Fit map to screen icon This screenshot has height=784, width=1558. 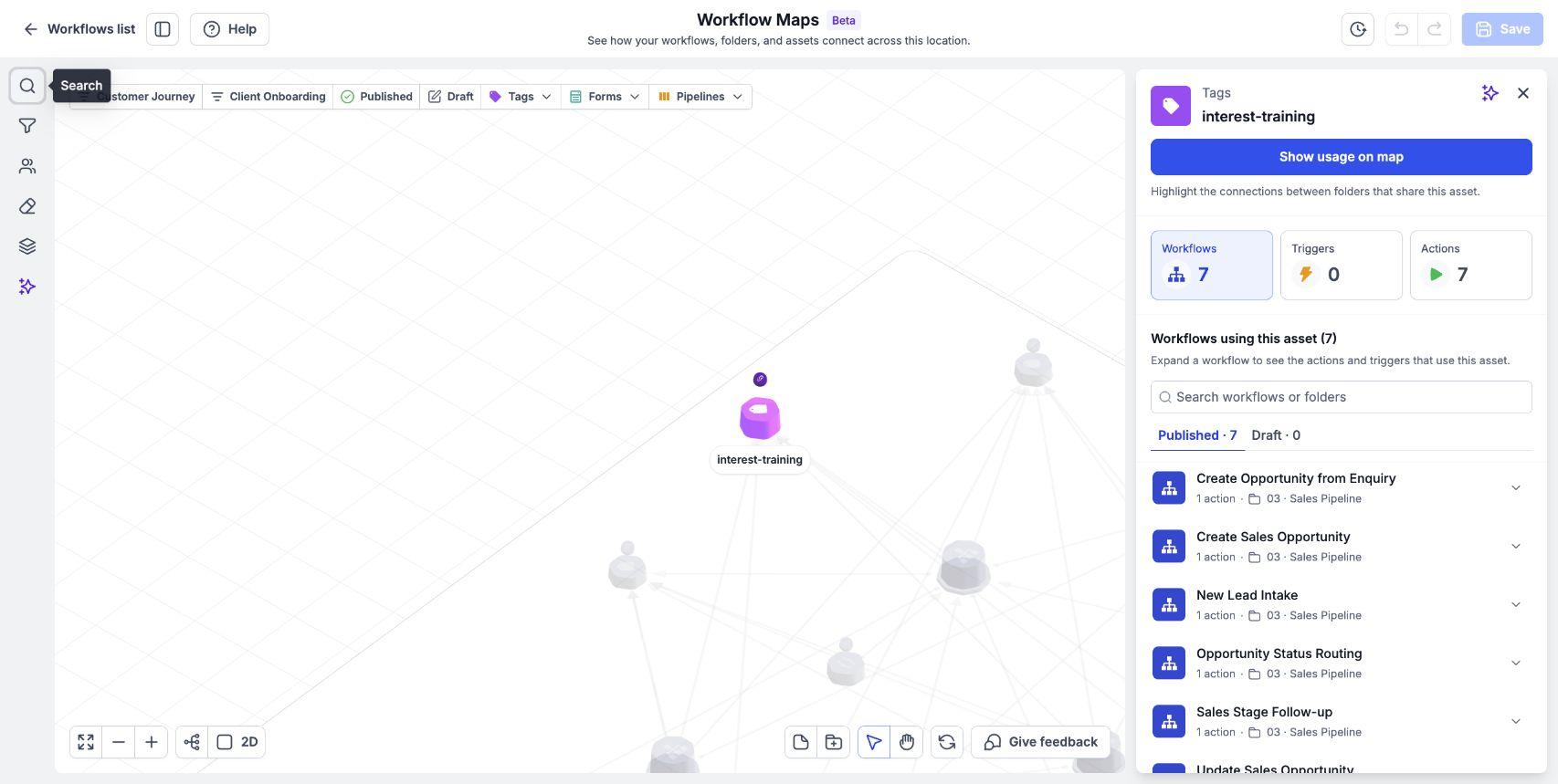86,742
